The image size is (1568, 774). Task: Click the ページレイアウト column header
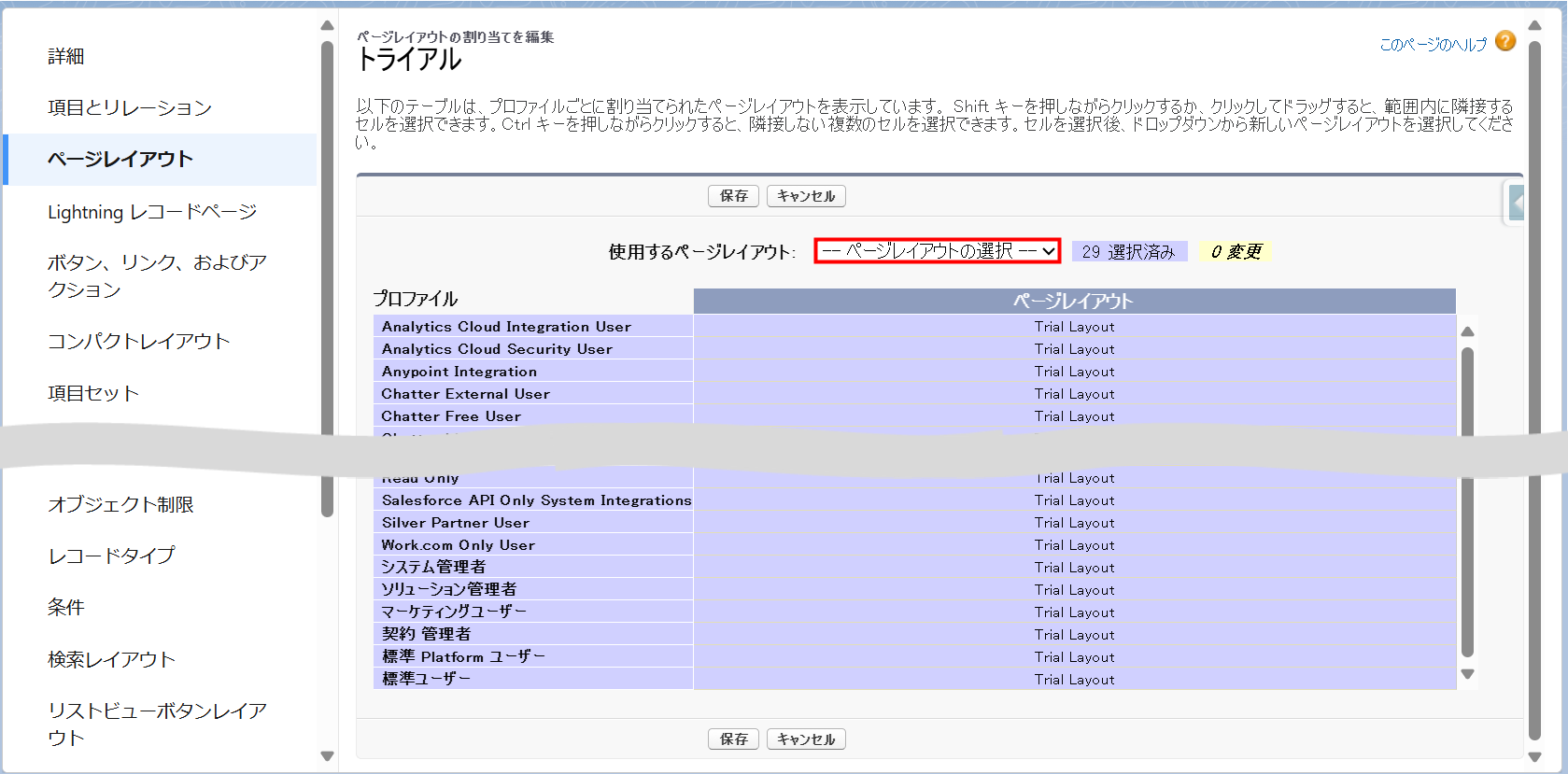[x=1074, y=302]
